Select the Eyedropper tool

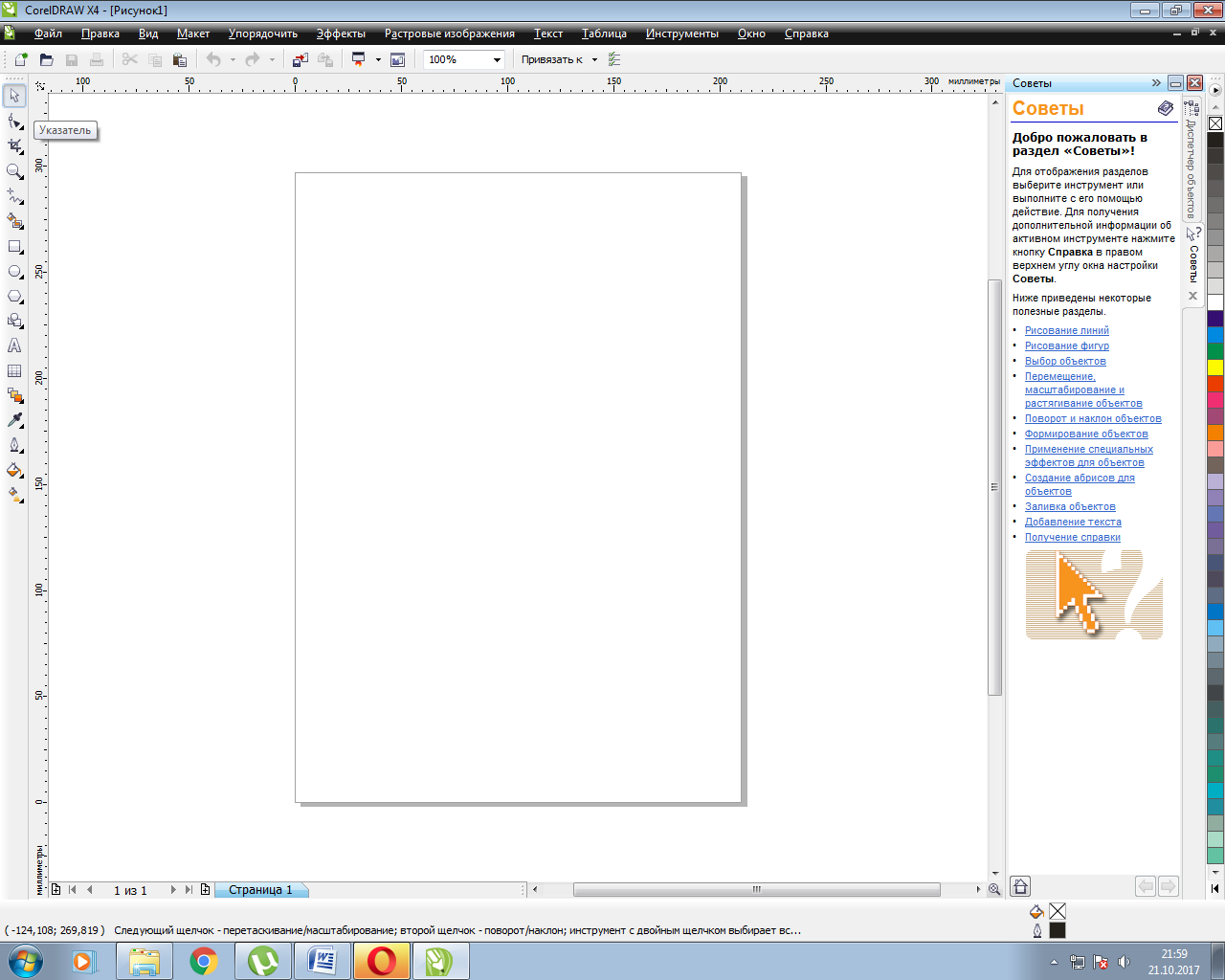(14, 420)
